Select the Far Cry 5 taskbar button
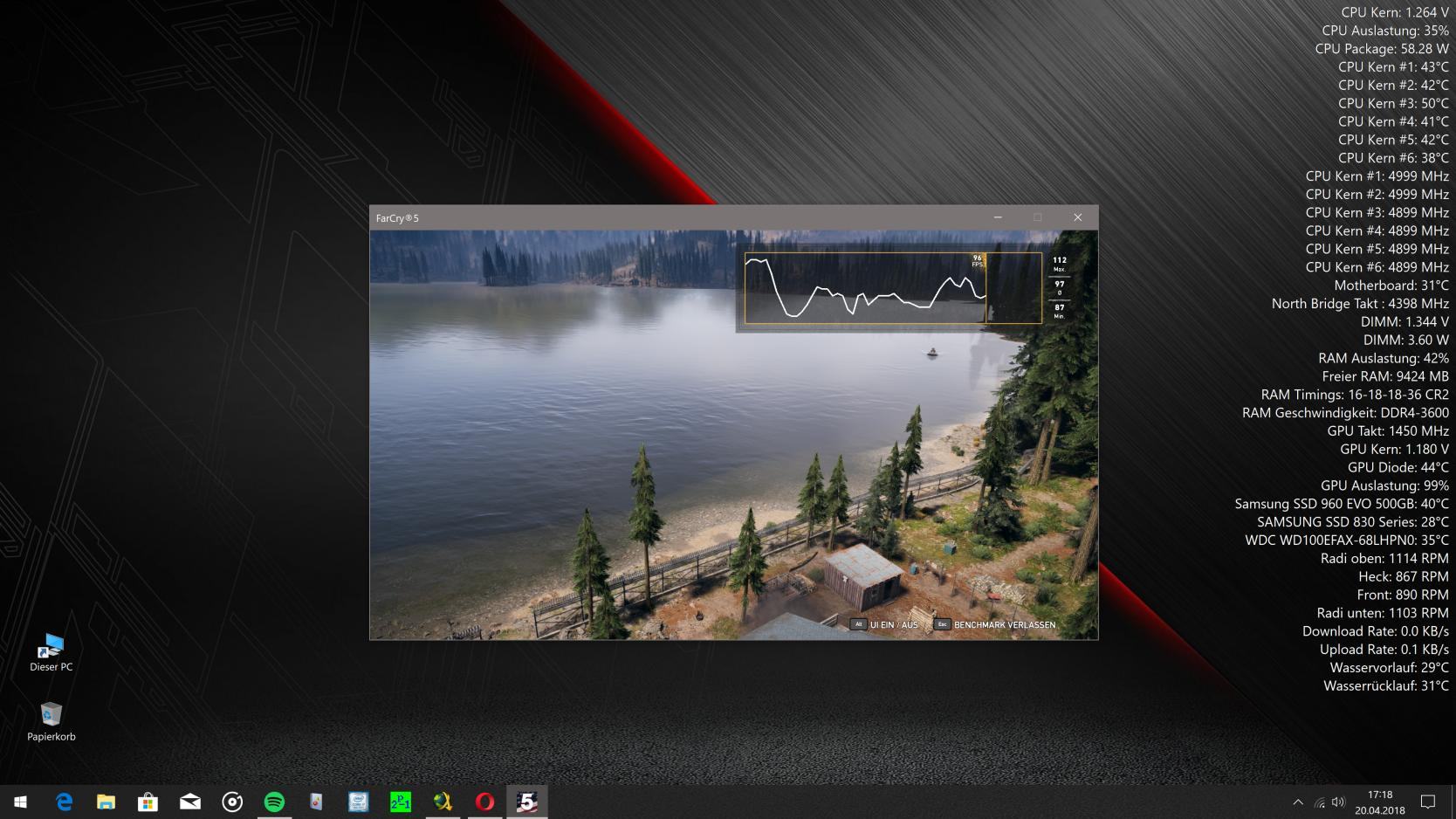This screenshot has width=1456, height=819. coord(526,802)
